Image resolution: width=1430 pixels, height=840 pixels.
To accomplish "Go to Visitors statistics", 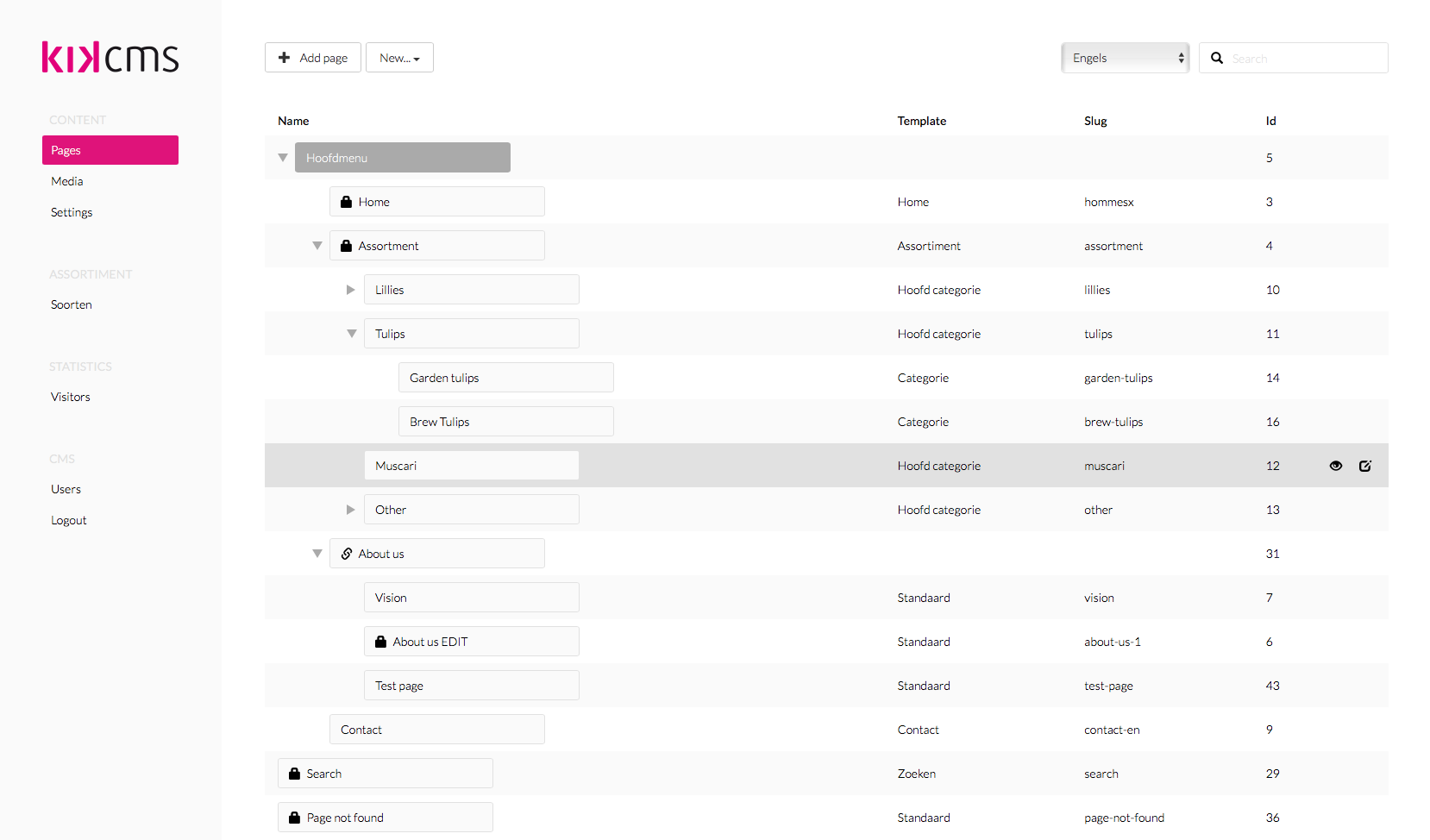I will [x=71, y=397].
